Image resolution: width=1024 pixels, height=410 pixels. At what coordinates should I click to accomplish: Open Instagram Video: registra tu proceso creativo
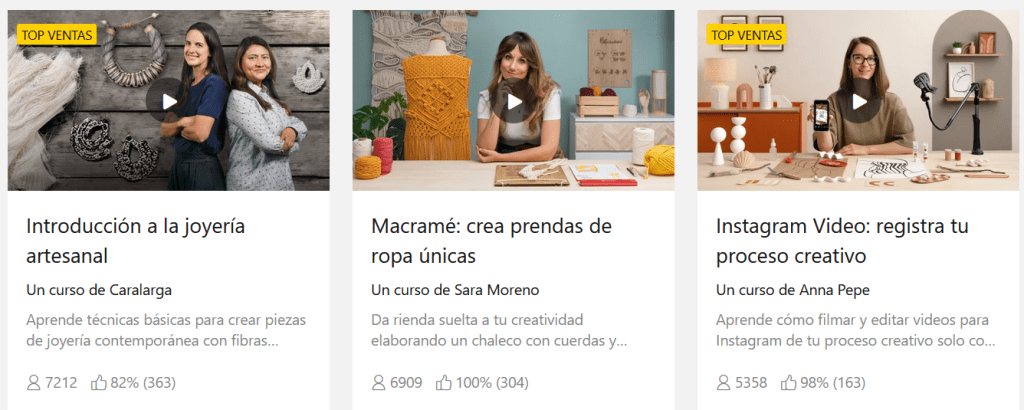842,241
